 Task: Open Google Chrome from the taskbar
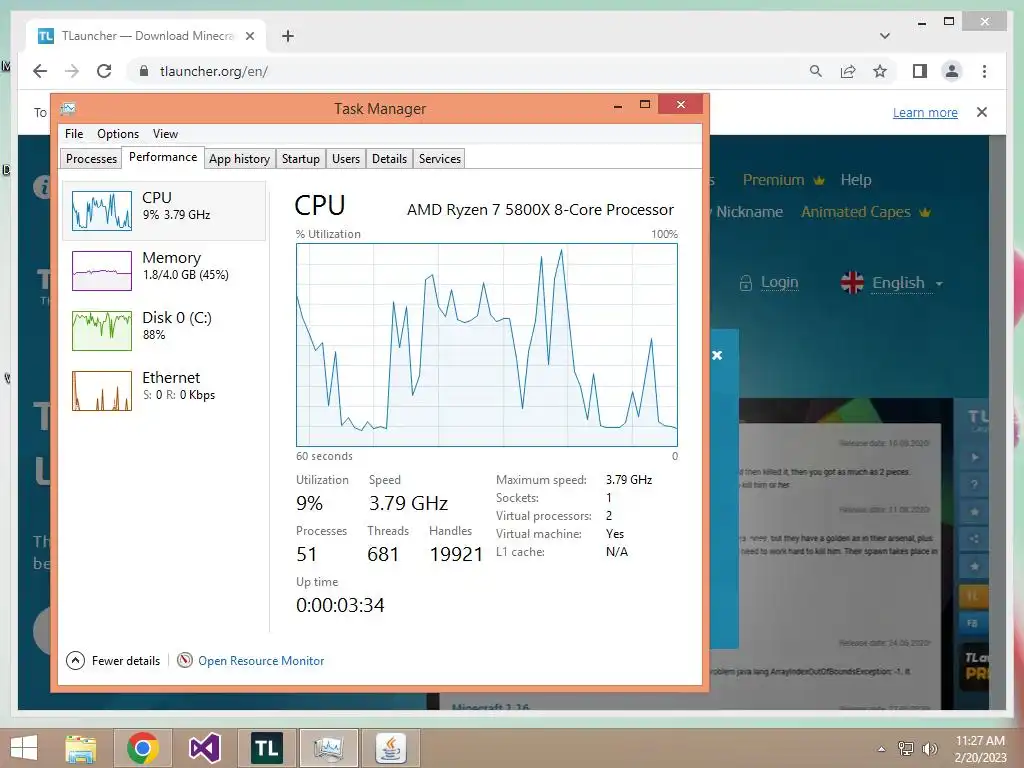pyautogui.click(x=143, y=748)
